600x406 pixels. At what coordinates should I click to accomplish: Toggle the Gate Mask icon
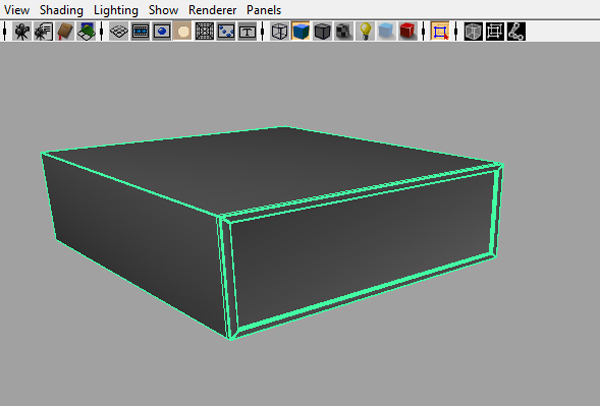(183, 31)
